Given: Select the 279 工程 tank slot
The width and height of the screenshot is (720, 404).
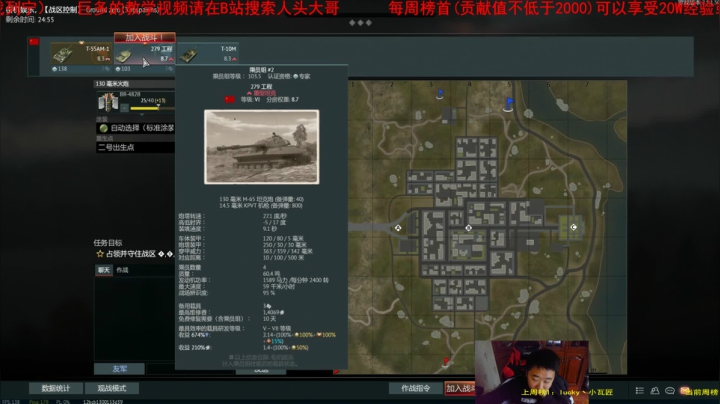Looking at the screenshot, I should tap(144, 55).
